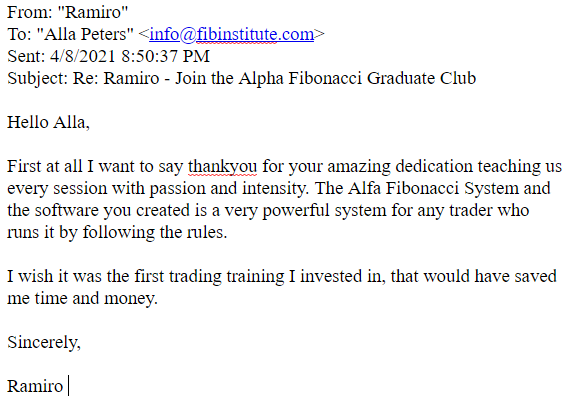Click "Alpha Fibonacci Graduate Club" in subject
The height and width of the screenshot is (403, 573).
click(x=357, y=78)
